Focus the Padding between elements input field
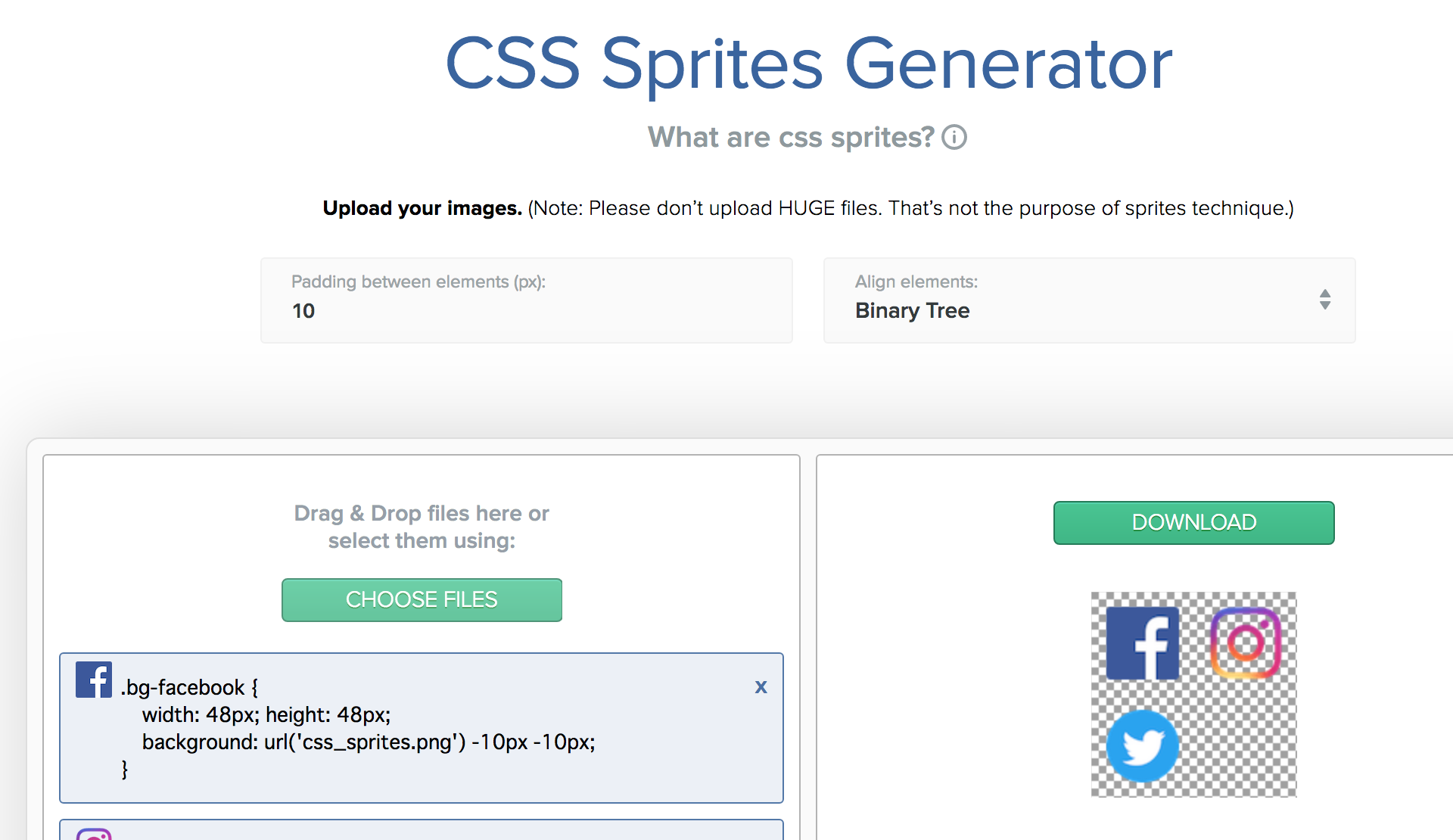This screenshot has height=840, width=1453. [x=527, y=300]
